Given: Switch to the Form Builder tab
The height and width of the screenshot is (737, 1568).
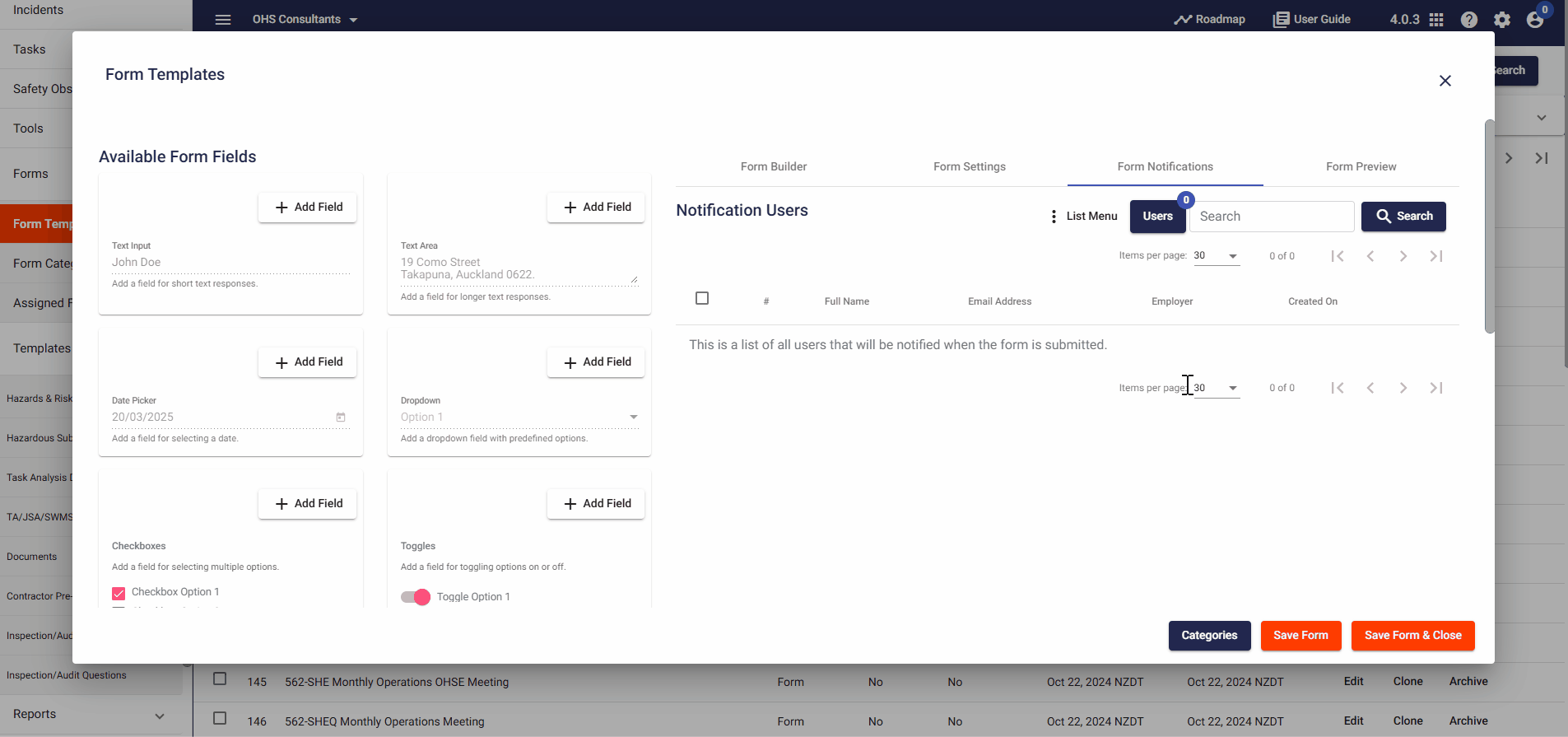Looking at the screenshot, I should pos(774,166).
